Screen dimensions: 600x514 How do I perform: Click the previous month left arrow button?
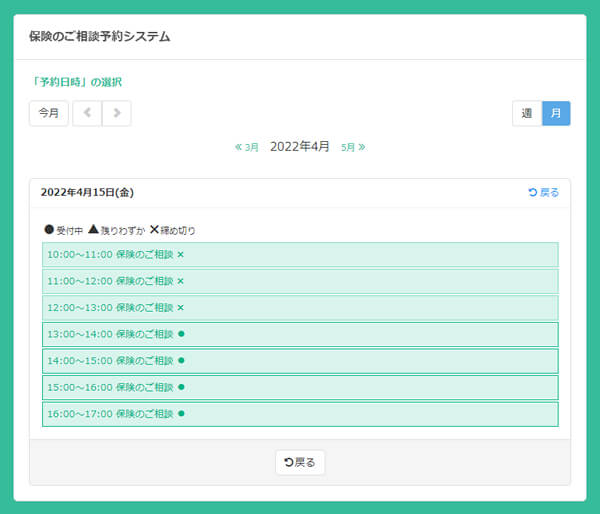(x=87, y=113)
